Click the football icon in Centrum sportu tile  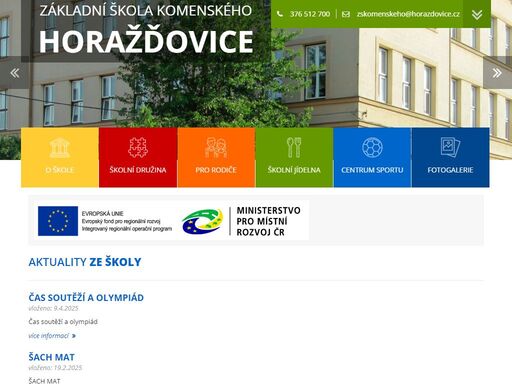(372, 147)
